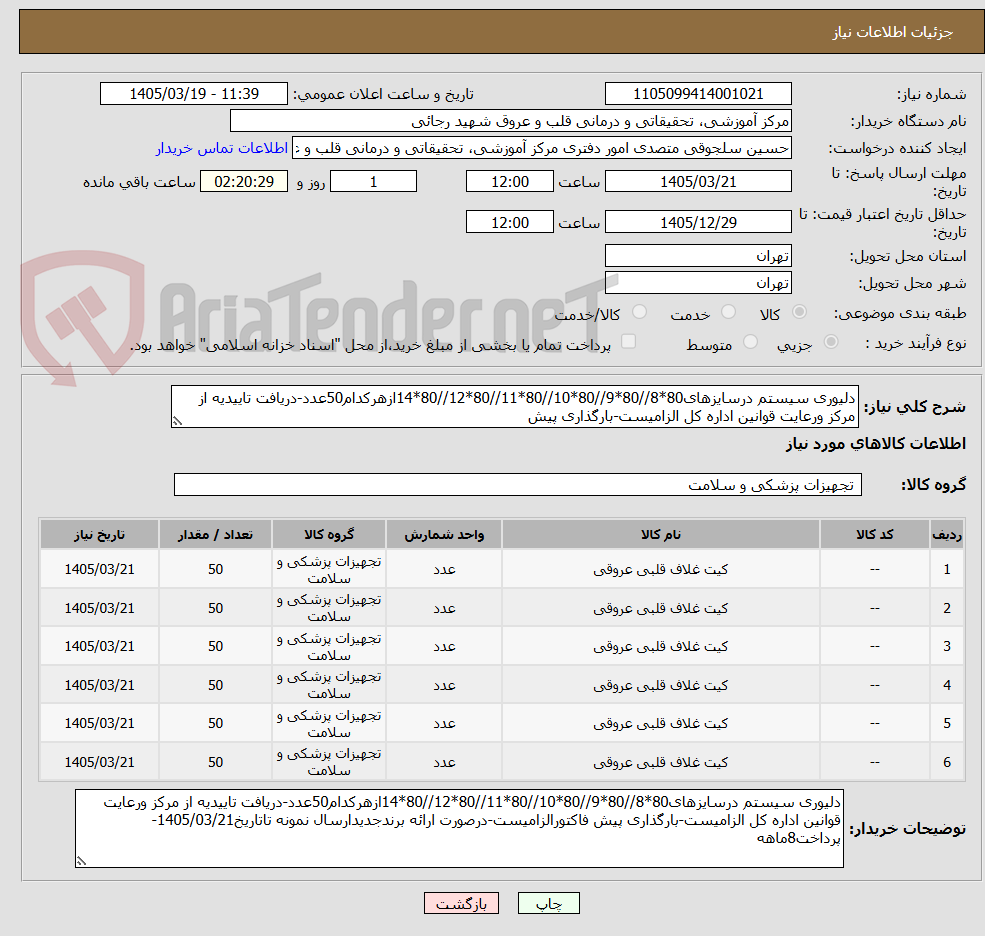Click the item name in row 6
The height and width of the screenshot is (936, 985).
click(x=660, y=762)
